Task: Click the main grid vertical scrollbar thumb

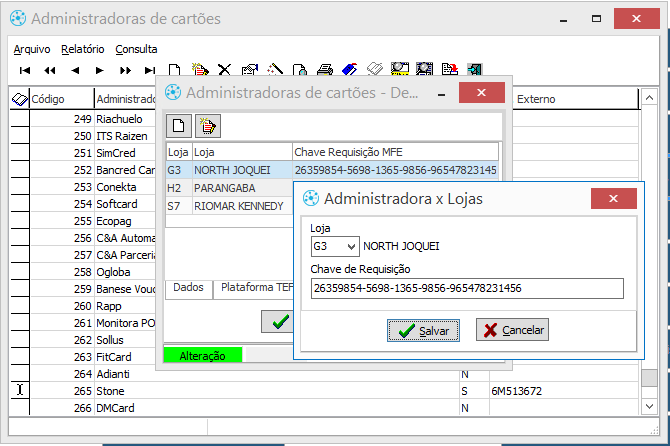Action: 649,378
